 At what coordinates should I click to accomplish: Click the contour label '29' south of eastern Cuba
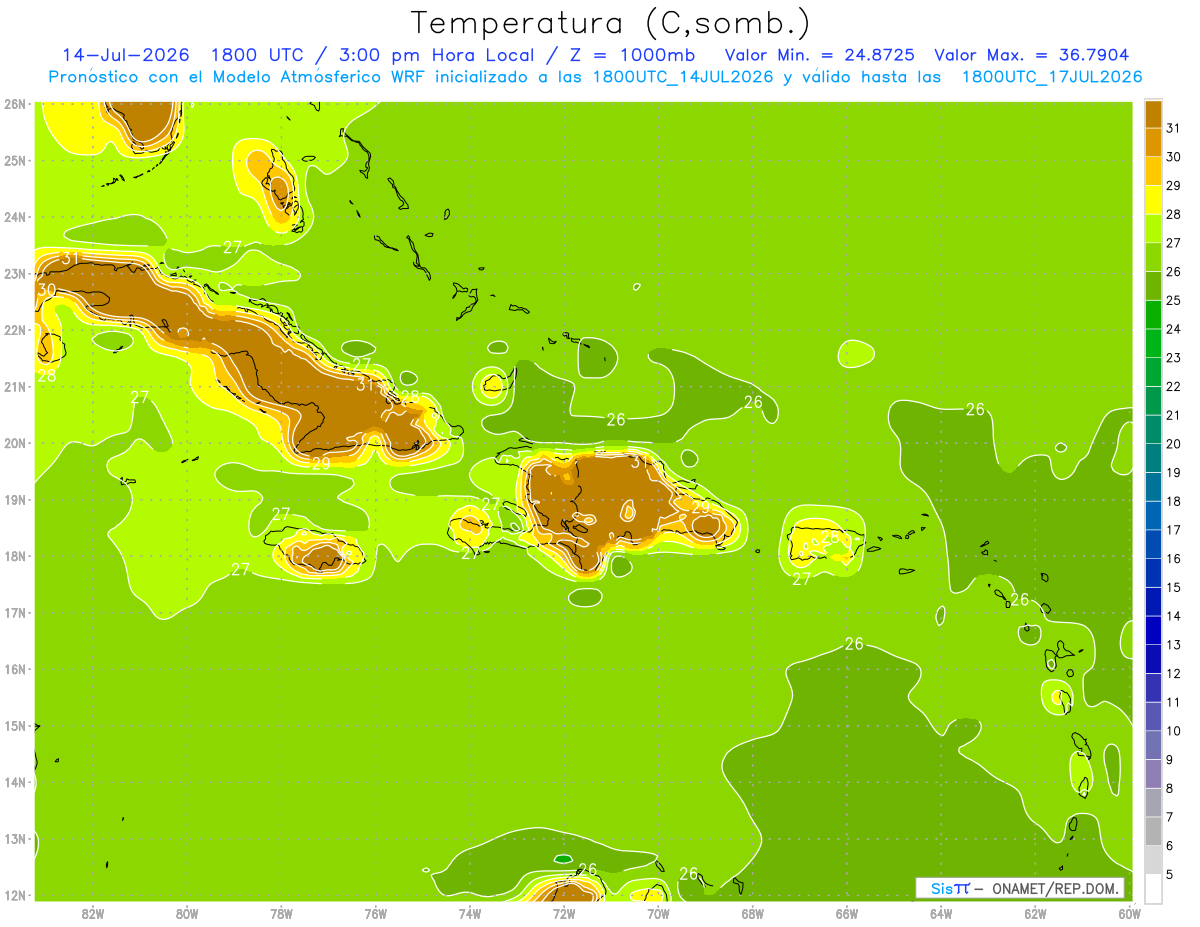[x=321, y=464]
